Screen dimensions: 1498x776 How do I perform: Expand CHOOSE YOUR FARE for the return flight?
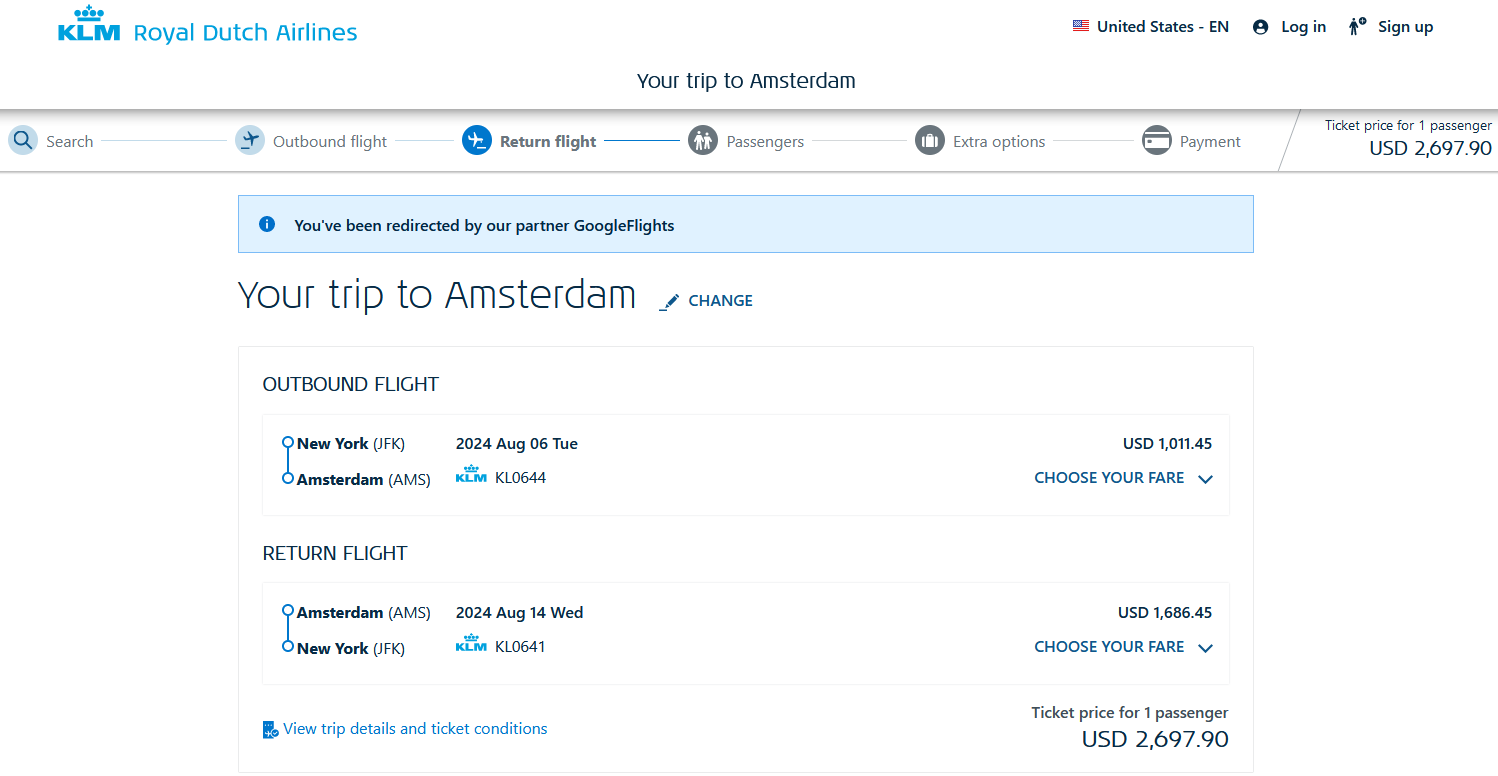[x=1110, y=647]
